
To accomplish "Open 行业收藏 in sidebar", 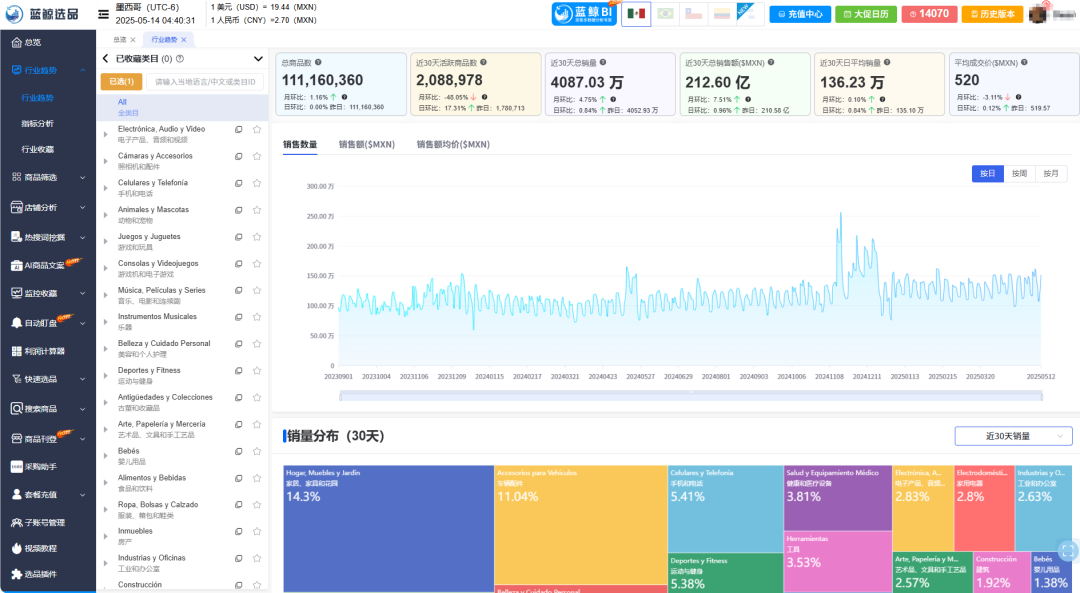I will (37, 149).
